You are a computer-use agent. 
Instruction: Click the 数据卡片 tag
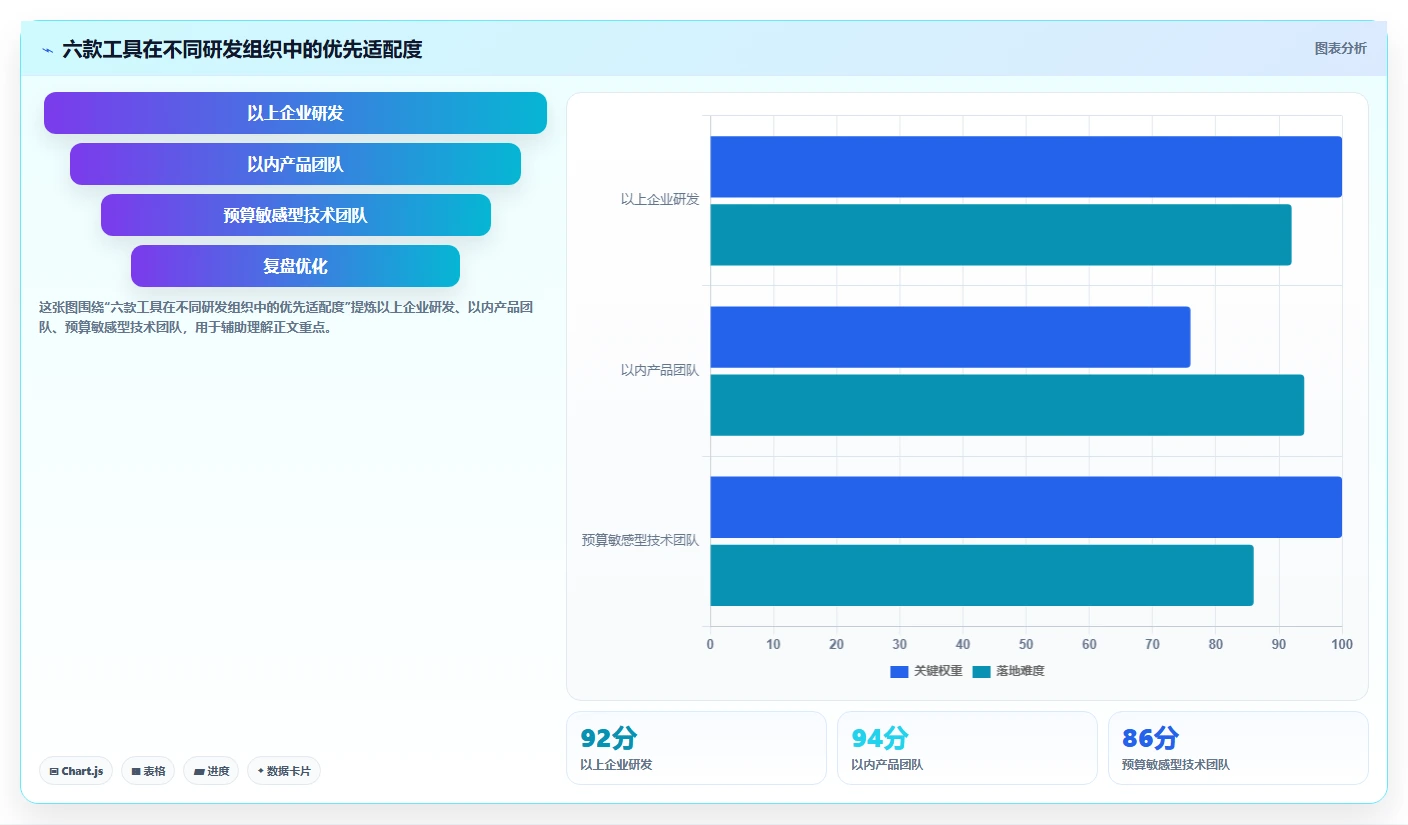[x=284, y=771]
